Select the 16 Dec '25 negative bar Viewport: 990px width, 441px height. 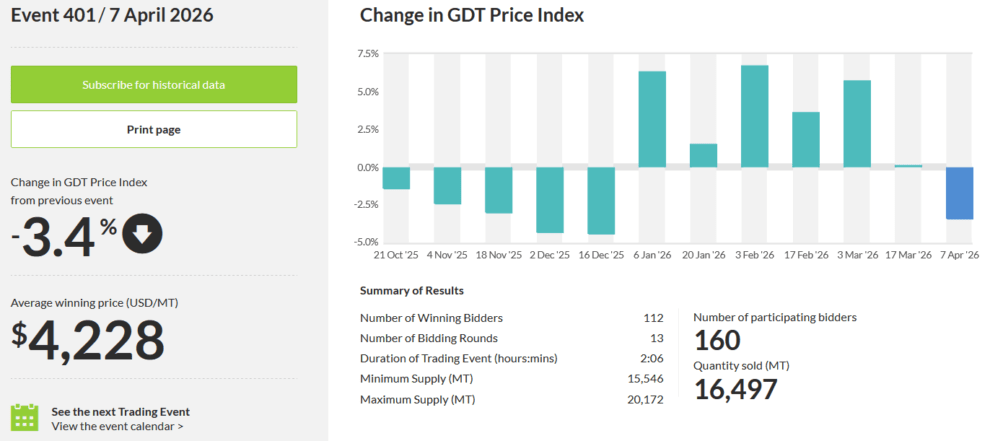(x=601, y=201)
